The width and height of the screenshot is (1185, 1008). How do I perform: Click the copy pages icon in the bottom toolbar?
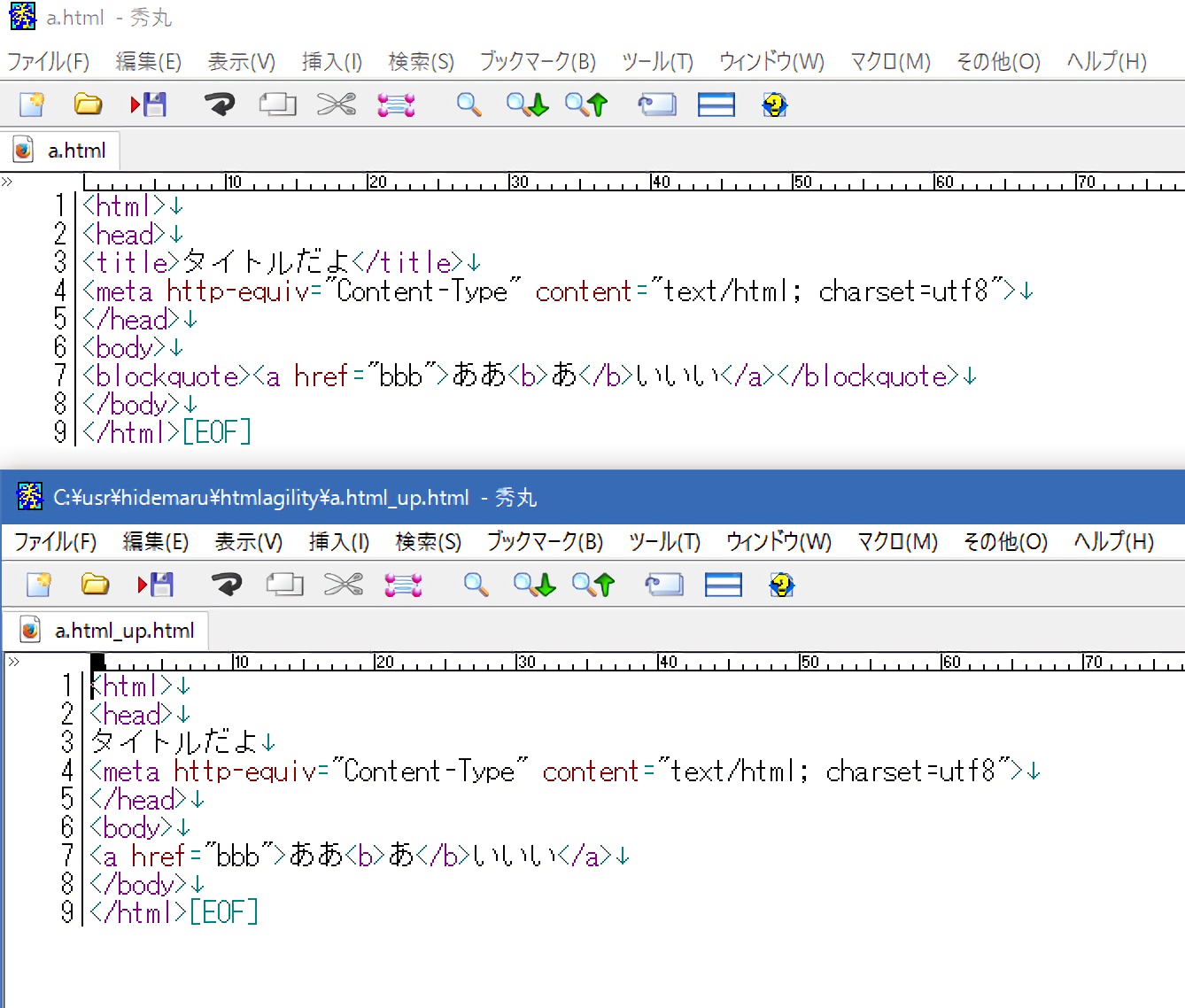pos(284,585)
